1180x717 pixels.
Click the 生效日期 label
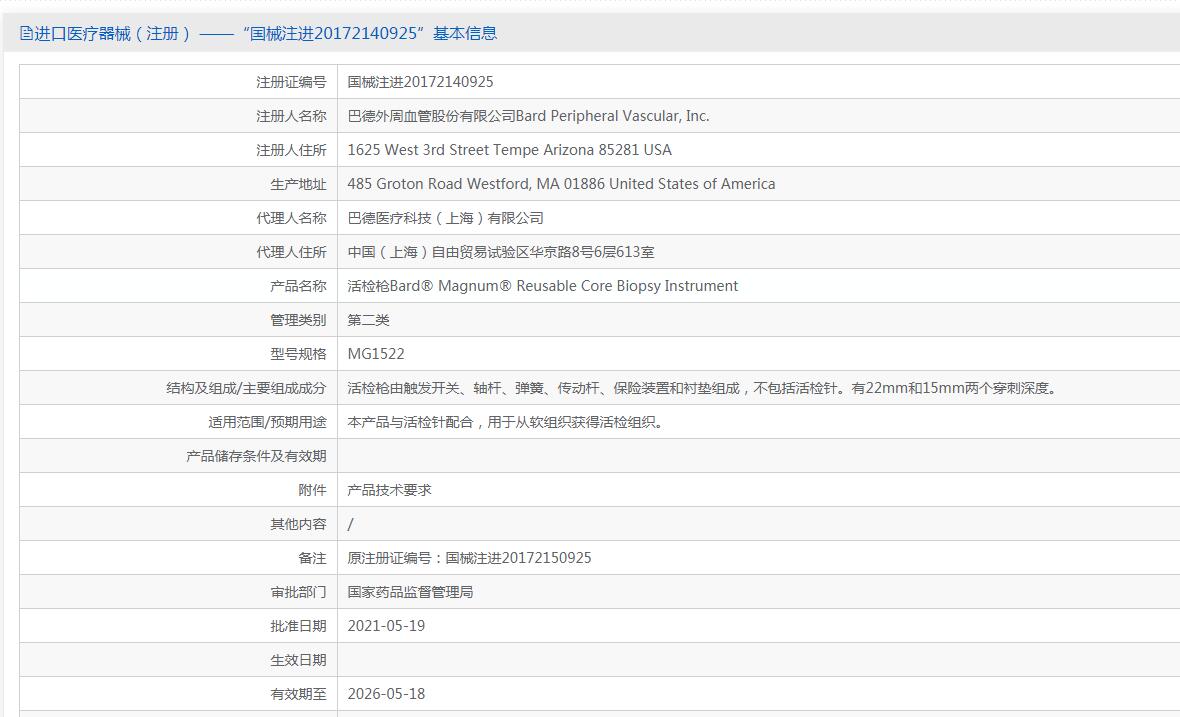(298, 660)
